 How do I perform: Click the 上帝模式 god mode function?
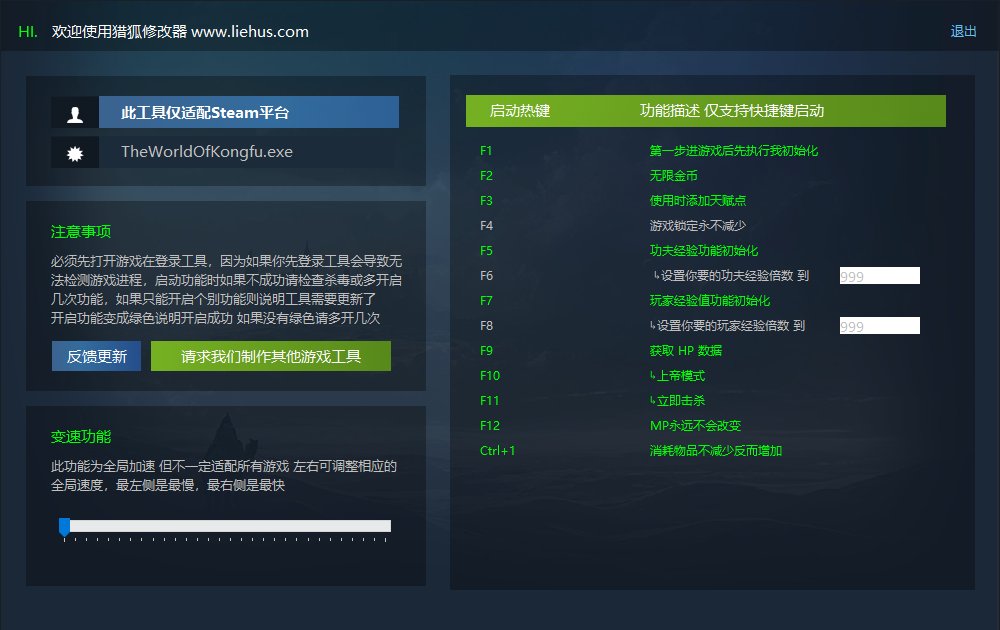677,376
